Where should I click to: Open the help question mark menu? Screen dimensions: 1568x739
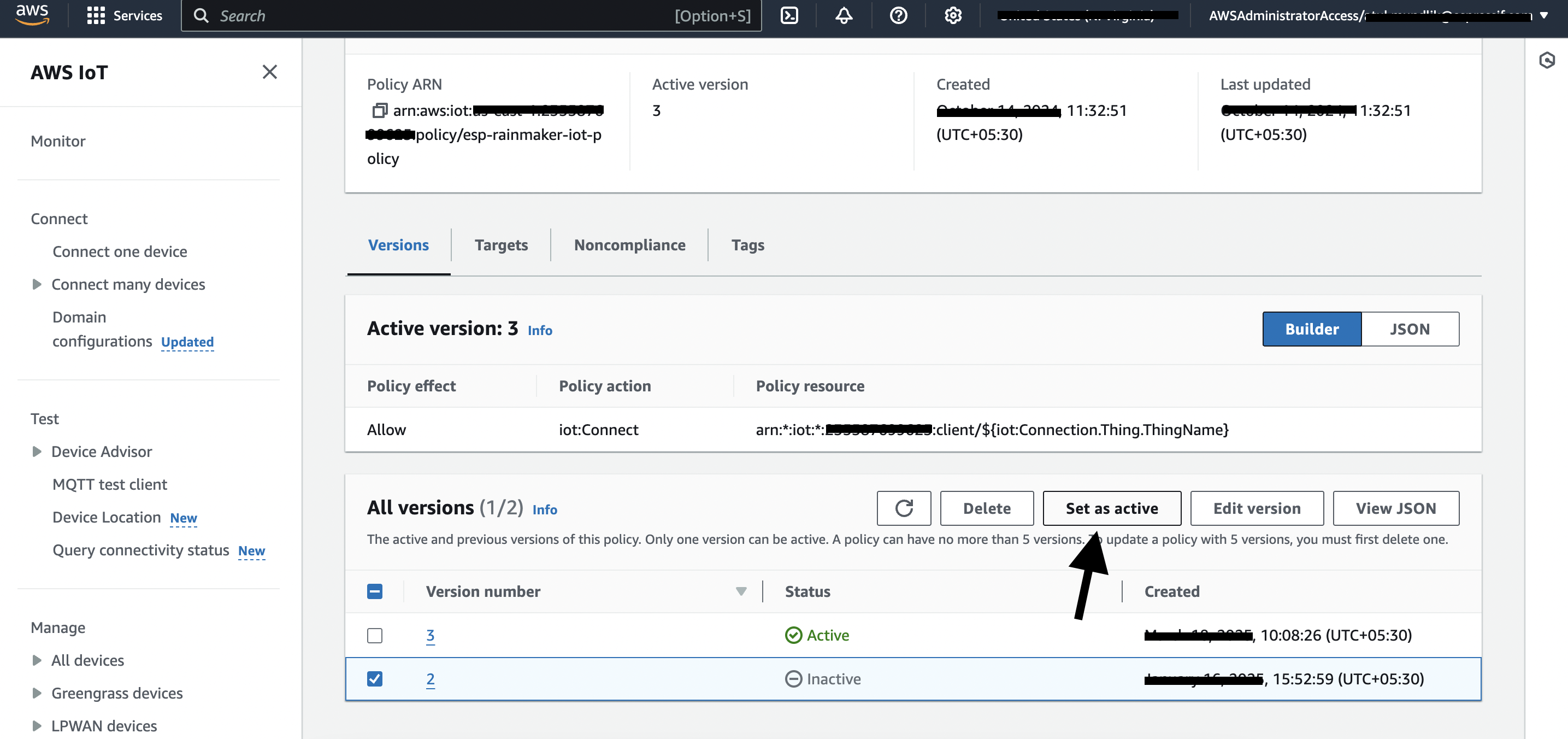pyautogui.click(x=898, y=15)
